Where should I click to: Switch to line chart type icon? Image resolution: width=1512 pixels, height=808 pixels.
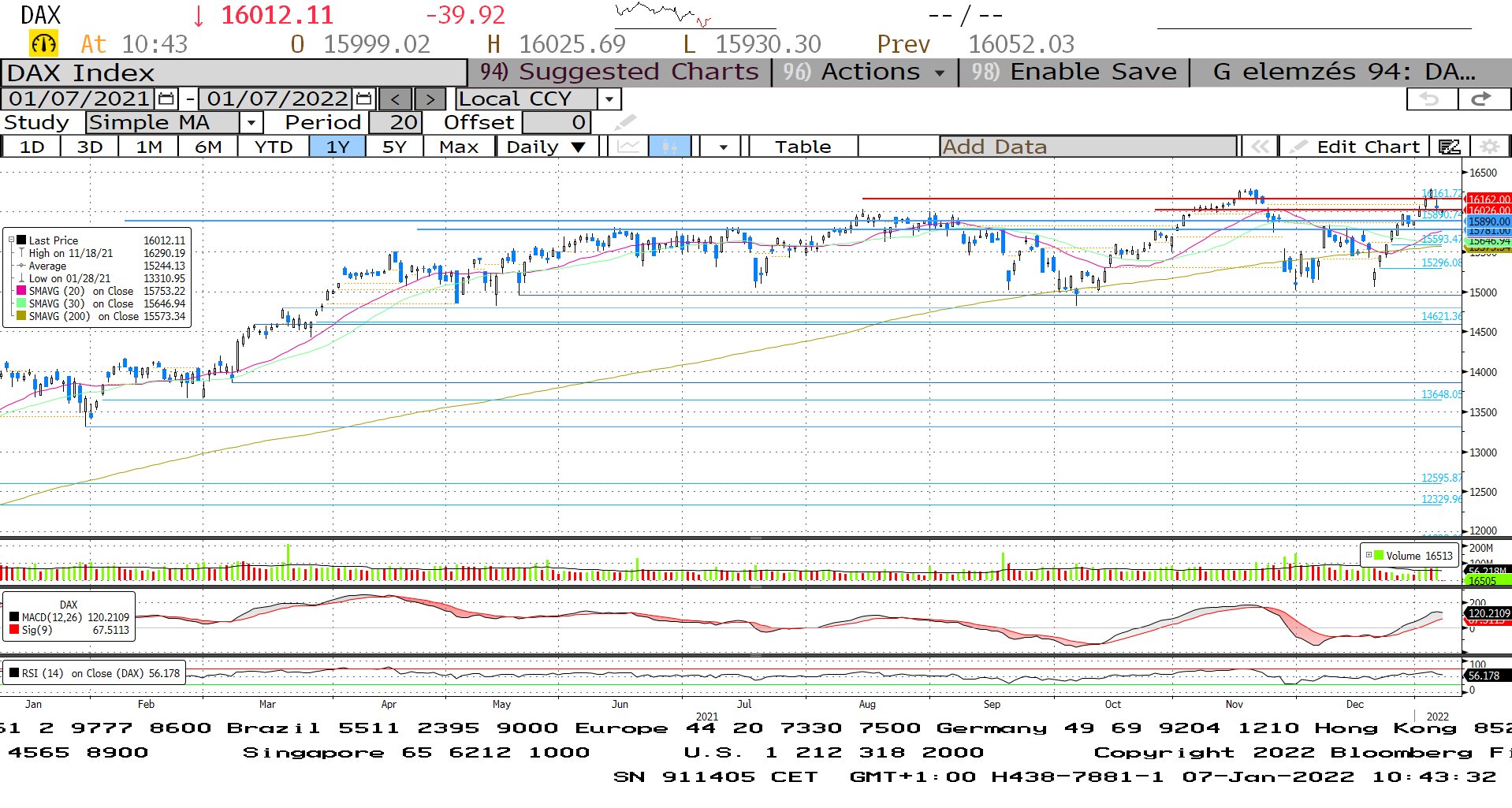(628, 147)
